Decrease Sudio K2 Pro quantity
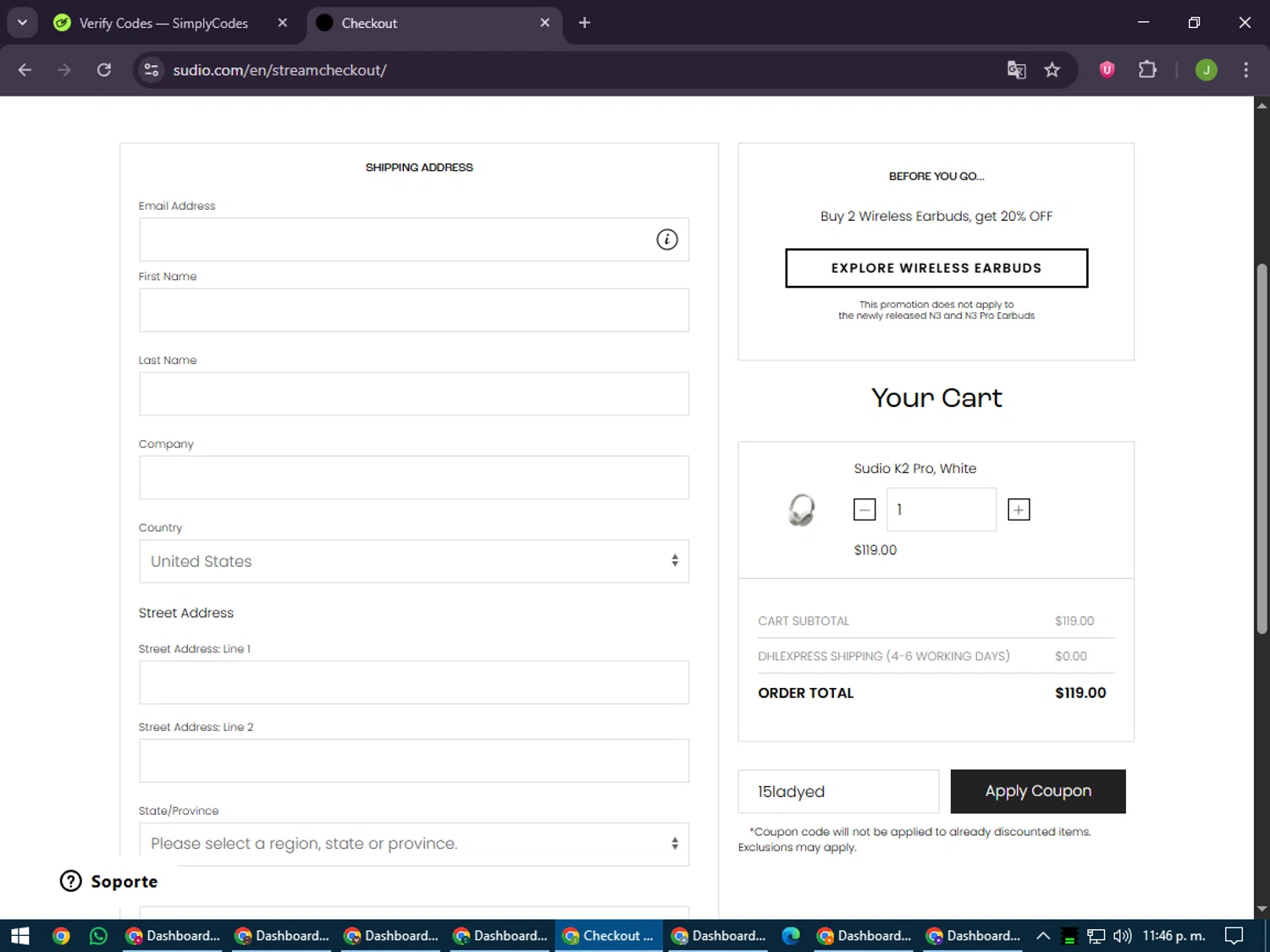1270x952 pixels. 864,509
